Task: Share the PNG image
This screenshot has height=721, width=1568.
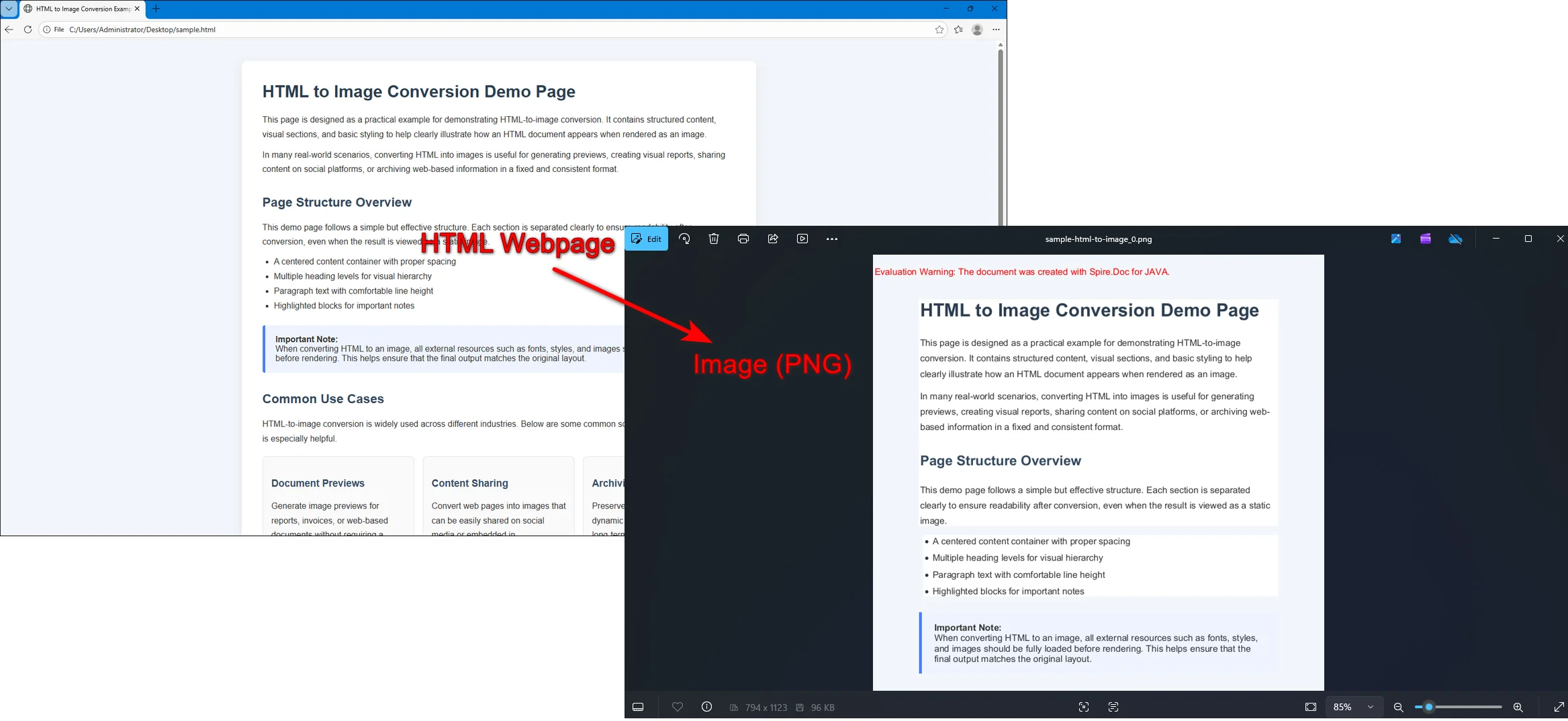Action: click(772, 239)
